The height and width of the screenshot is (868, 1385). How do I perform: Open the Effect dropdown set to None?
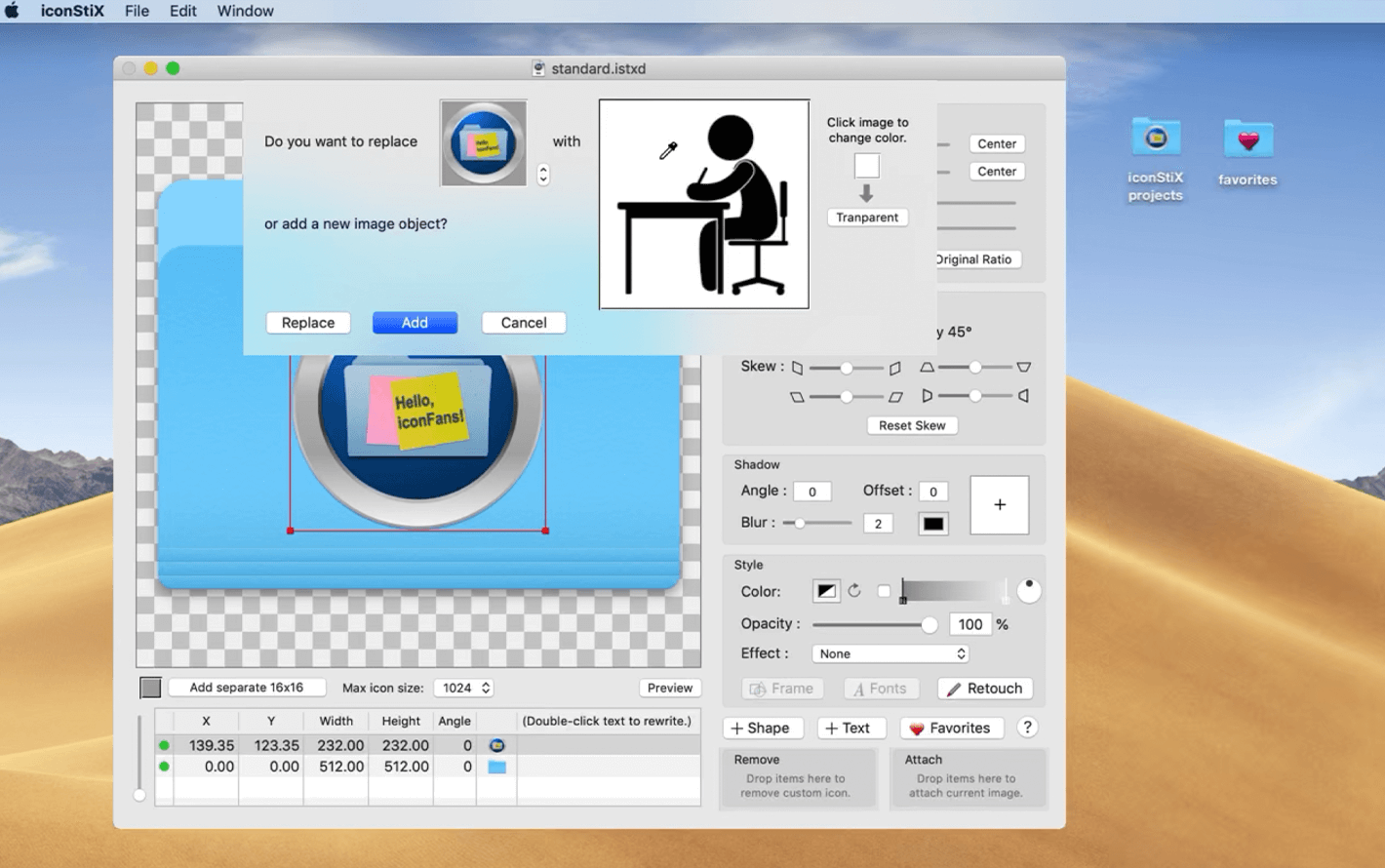pos(890,653)
